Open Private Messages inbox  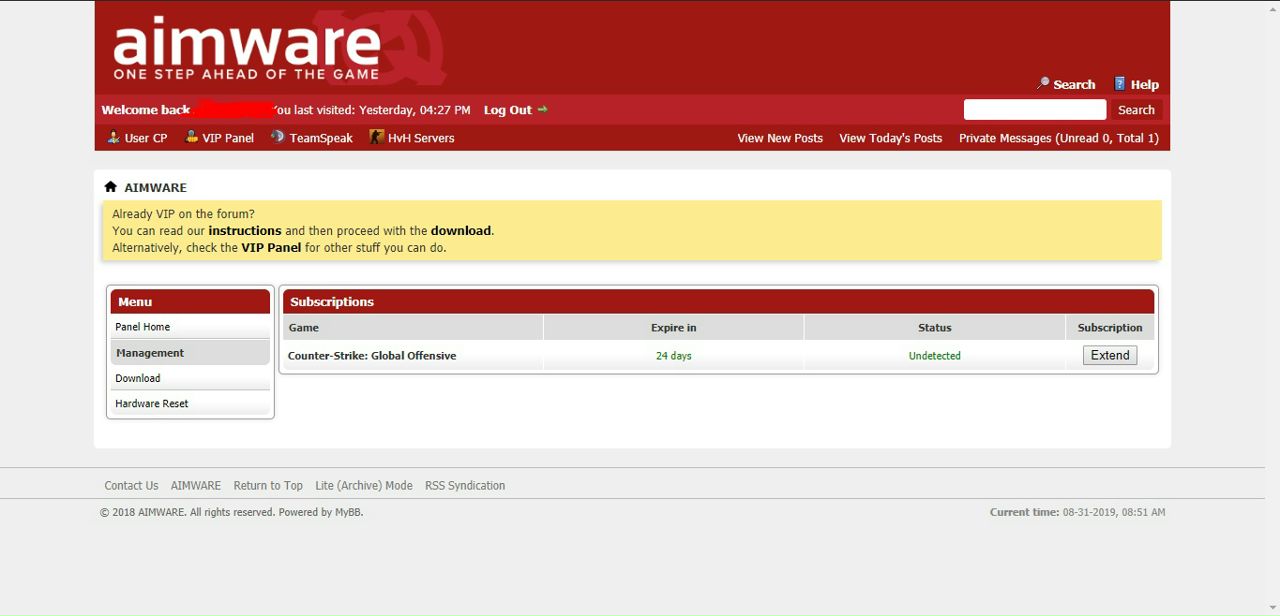[1058, 138]
